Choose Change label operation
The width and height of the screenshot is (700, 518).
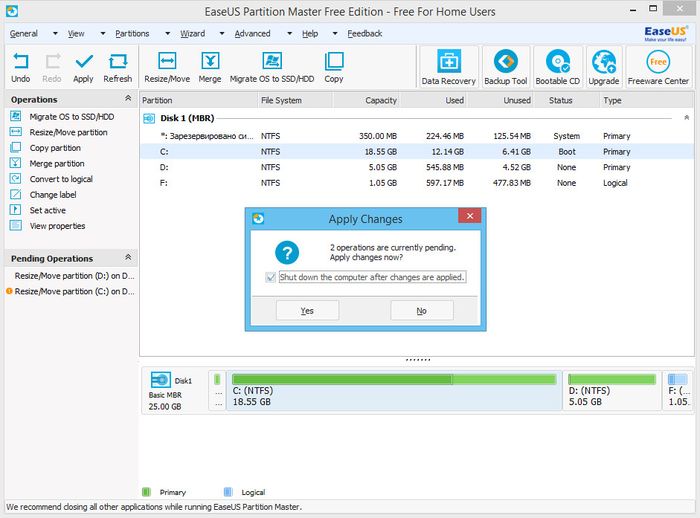pyautogui.click(x=43, y=195)
